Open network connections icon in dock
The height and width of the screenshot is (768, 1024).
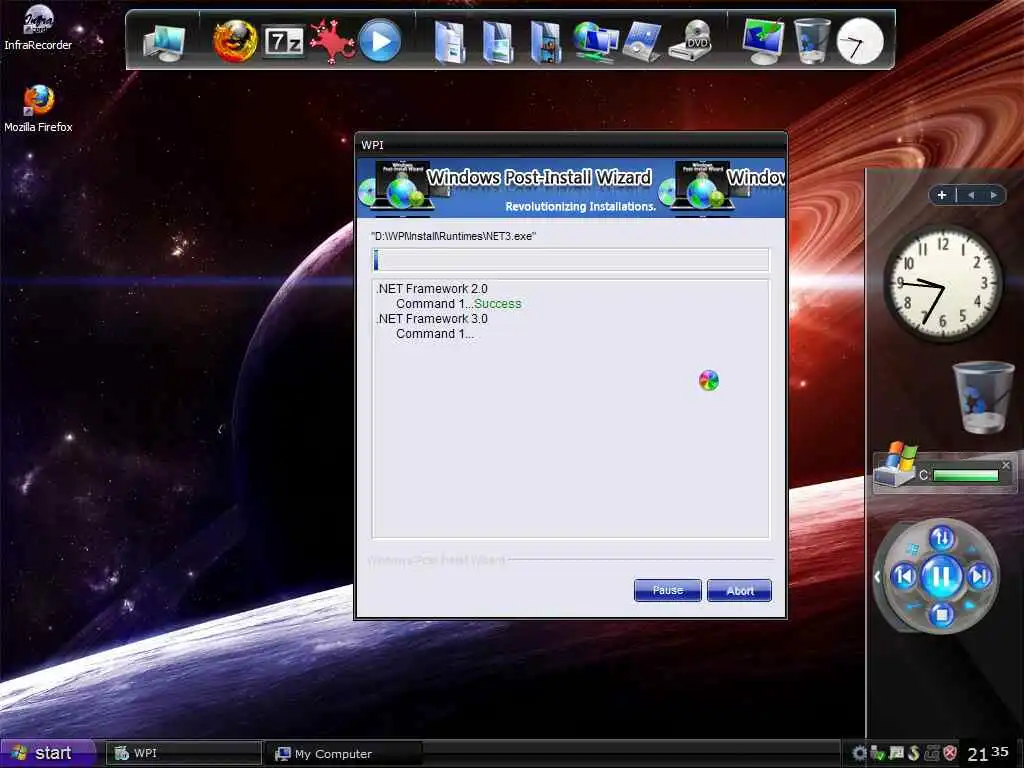click(595, 42)
